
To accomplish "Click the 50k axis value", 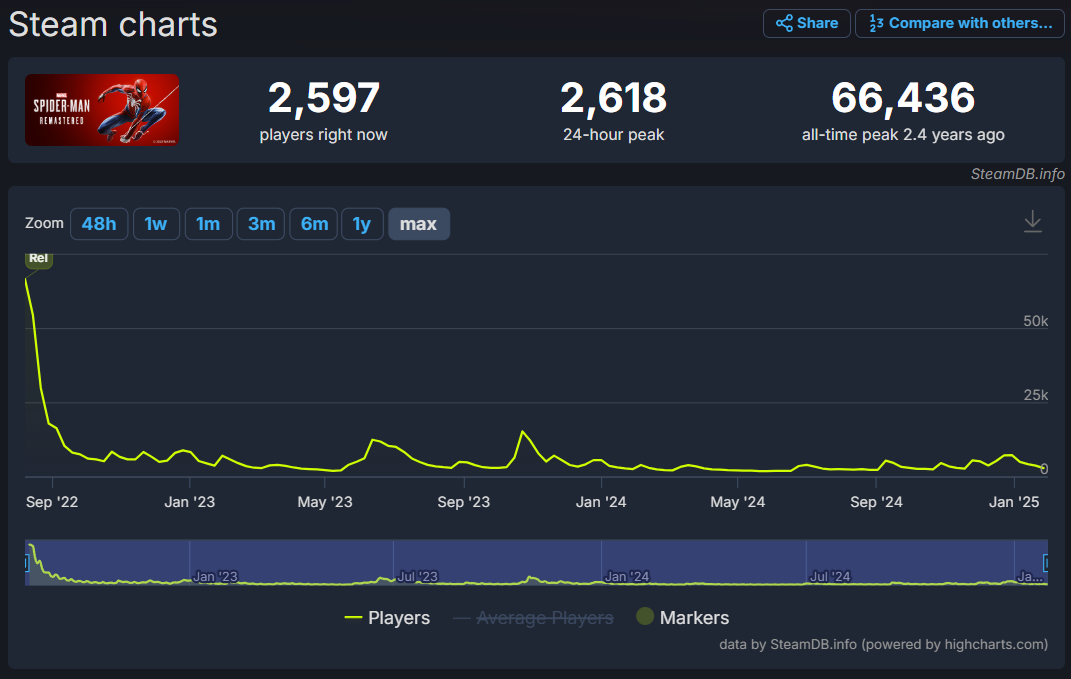I will point(1035,321).
